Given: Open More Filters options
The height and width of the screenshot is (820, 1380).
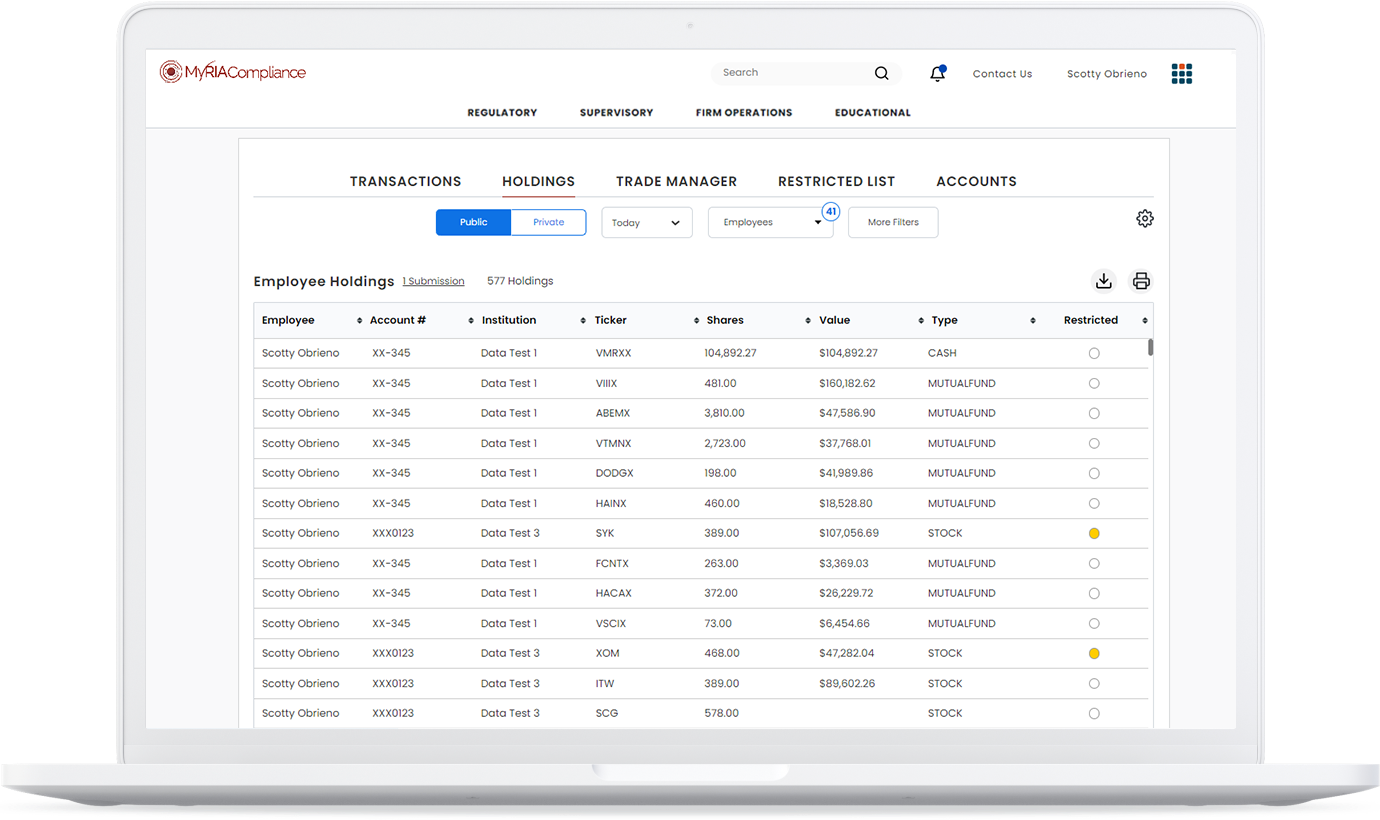Looking at the screenshot, I should coord(892,222).
